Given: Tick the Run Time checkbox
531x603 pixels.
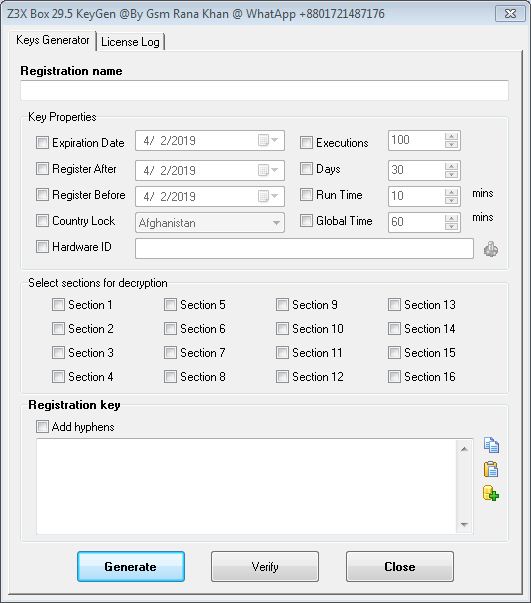Looking at the screenshot, I should pos(306,195).
